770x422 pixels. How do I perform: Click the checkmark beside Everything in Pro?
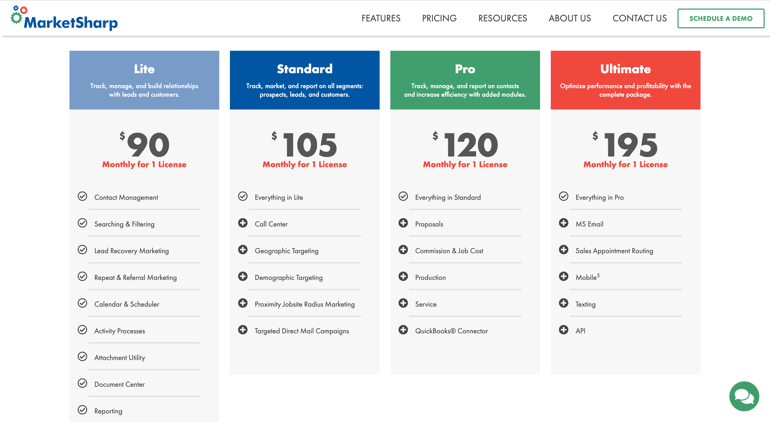564,197
